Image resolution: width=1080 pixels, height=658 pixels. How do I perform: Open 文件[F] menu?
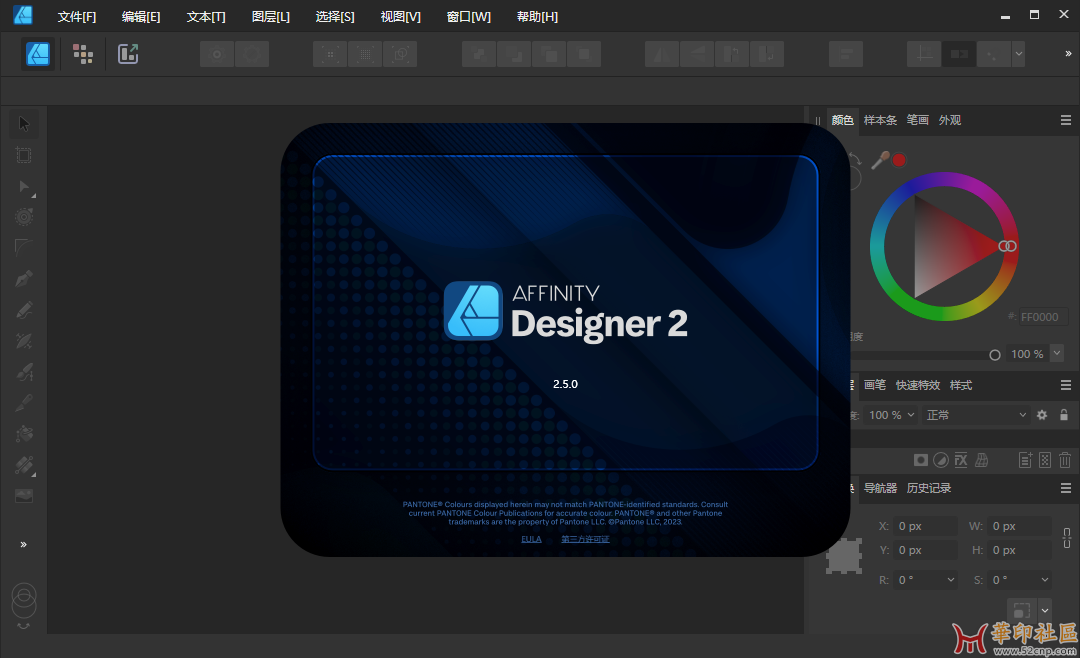76,17
